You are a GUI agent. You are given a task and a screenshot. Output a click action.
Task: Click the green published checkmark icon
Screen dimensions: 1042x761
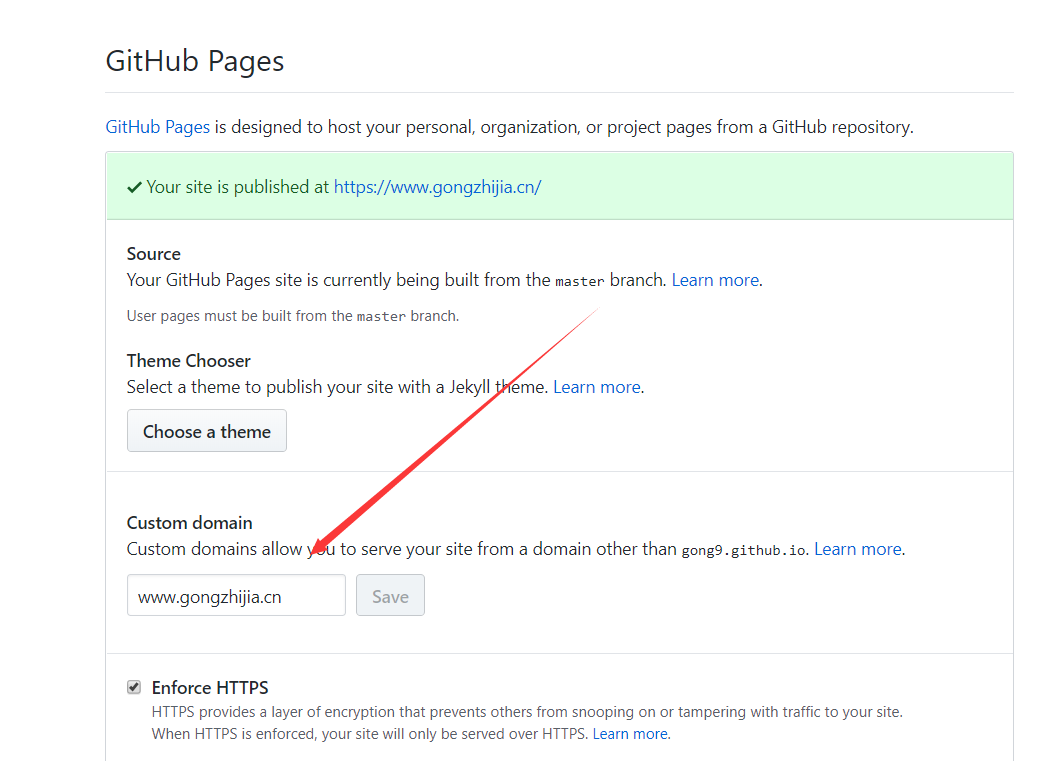click(x=134, y=187)
